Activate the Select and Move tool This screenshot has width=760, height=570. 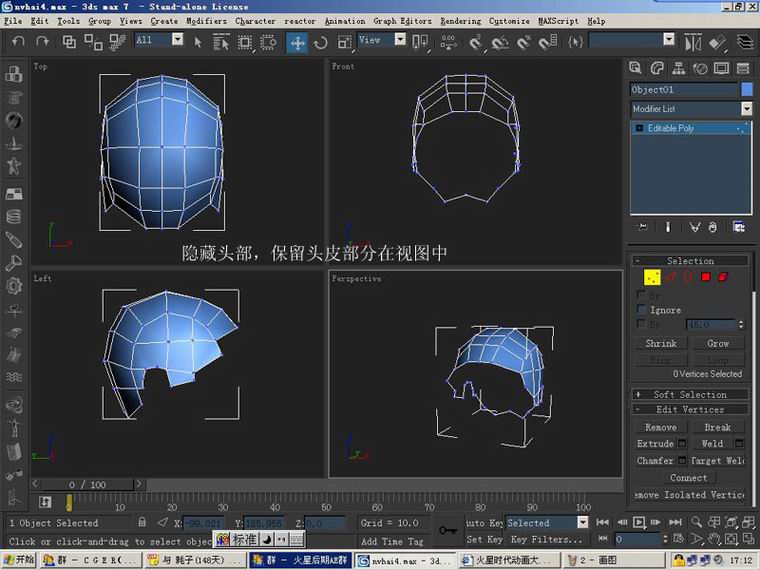click(297, 43)
